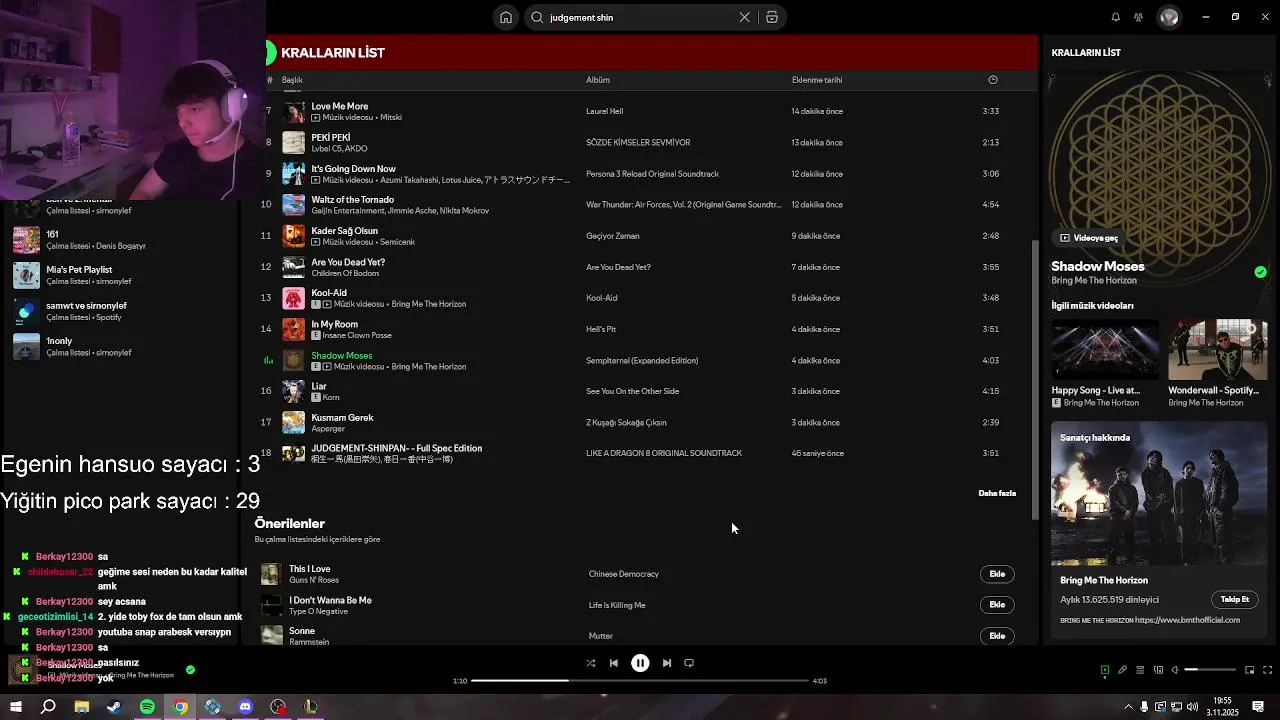The height and width of the screenshot is (720, 1280).
Task: Adjust the volume slider
Action: coord(1210,670)
